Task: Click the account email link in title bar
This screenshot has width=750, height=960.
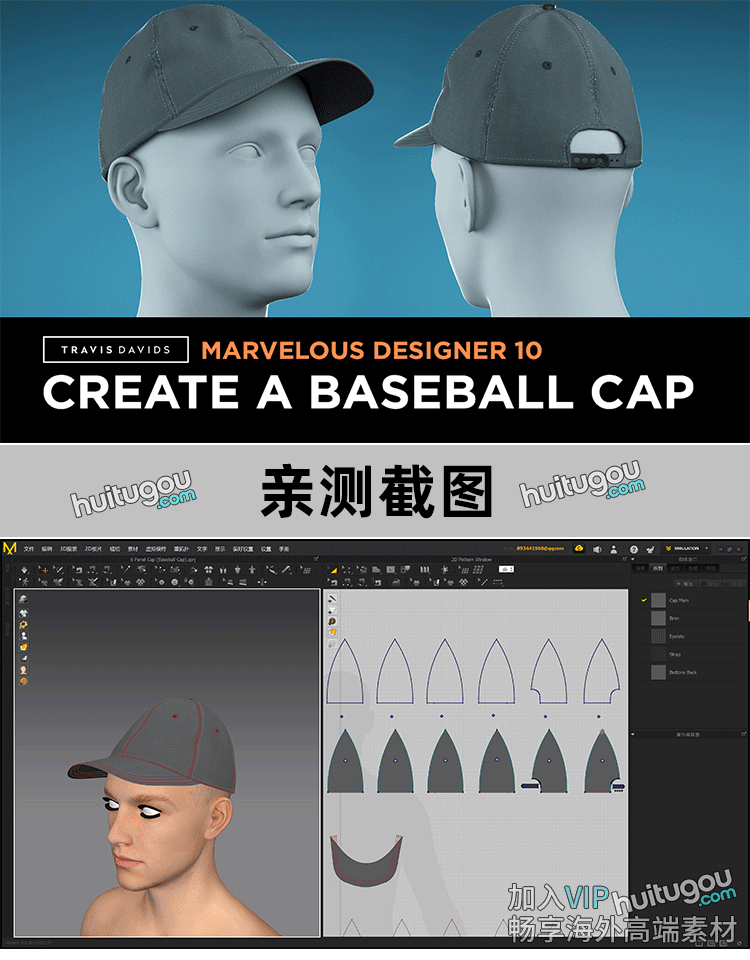Action: point(540,549)
